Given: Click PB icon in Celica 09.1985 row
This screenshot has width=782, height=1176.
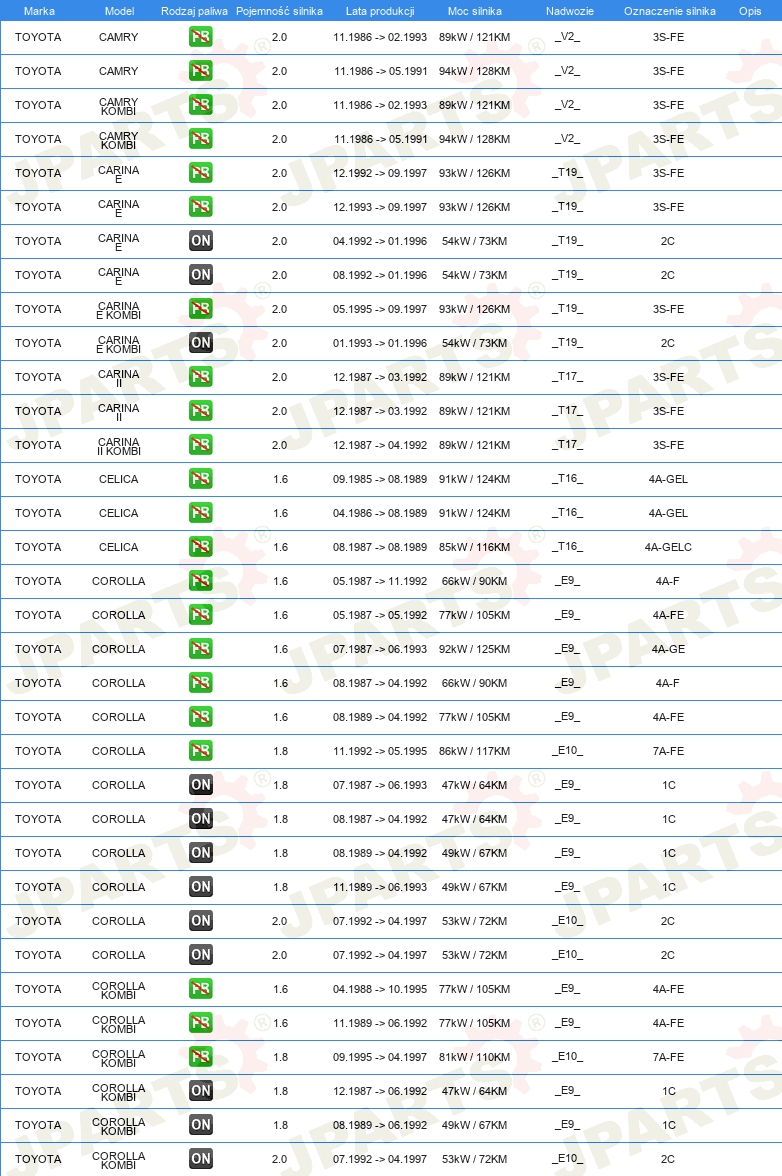Looking at the screenshot, I should pyautogui.click(x=200, y=478).
